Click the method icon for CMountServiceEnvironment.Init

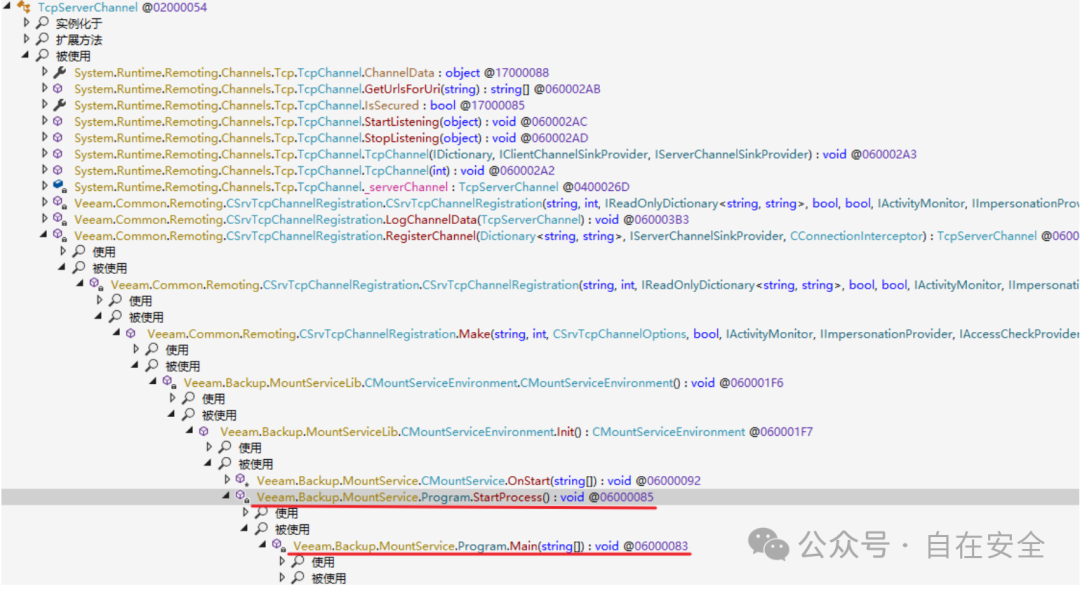204,431
